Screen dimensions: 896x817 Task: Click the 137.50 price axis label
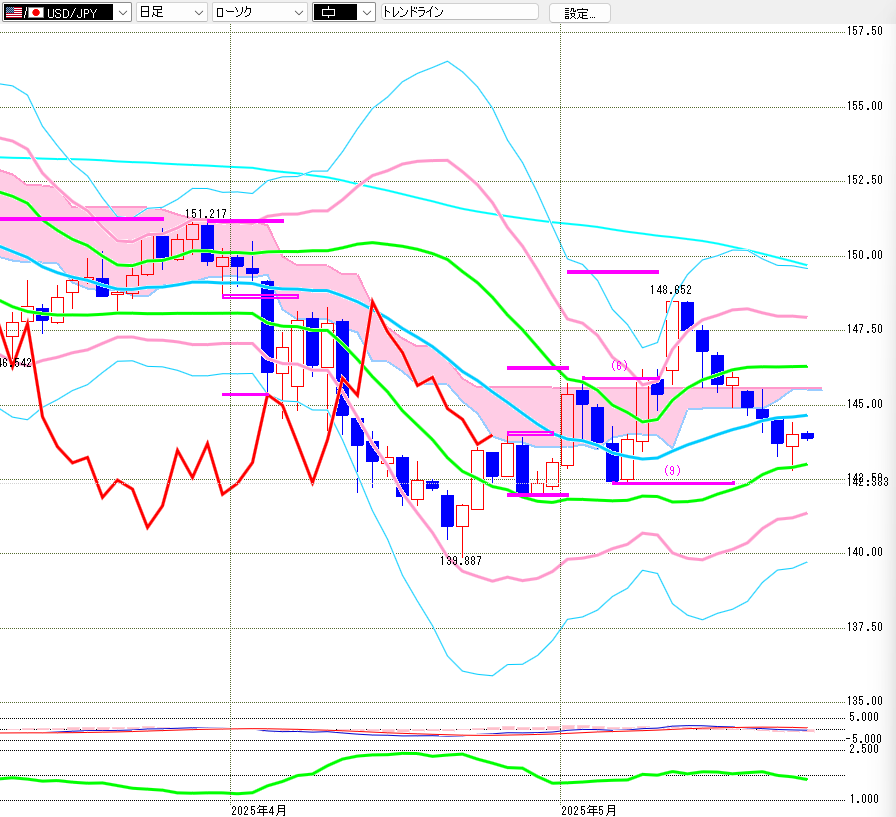(865, 627)
